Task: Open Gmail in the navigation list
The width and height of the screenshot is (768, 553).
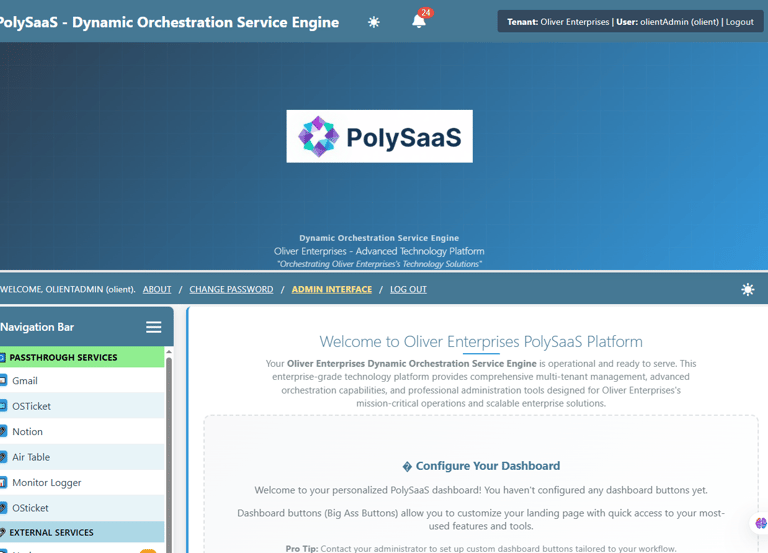Action: point(82,380)
